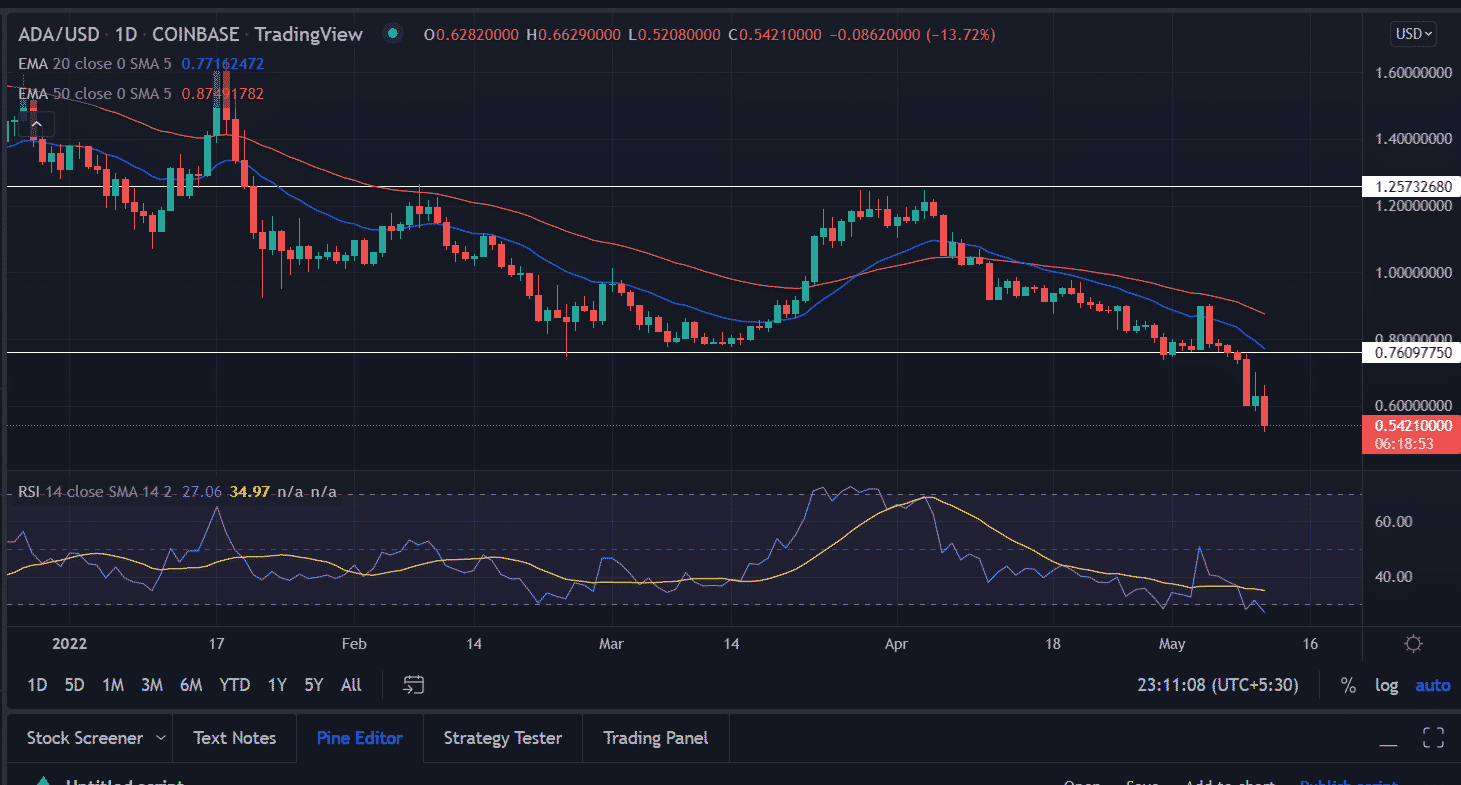The height and width of the screenshot is (785, 1461).
Task: Minimize the bottom editor panel
Action: pos(1388,740)
